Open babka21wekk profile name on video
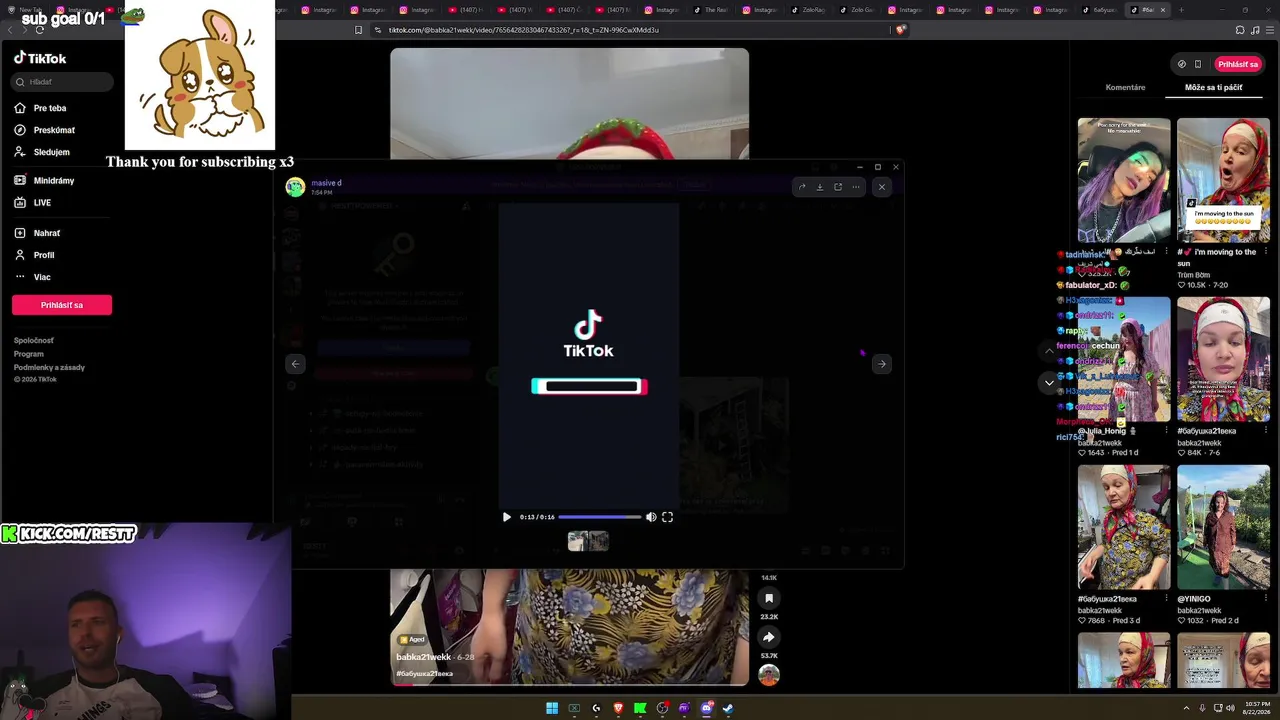This screenshot has height=720, width=1280. (x=424, y=657)
